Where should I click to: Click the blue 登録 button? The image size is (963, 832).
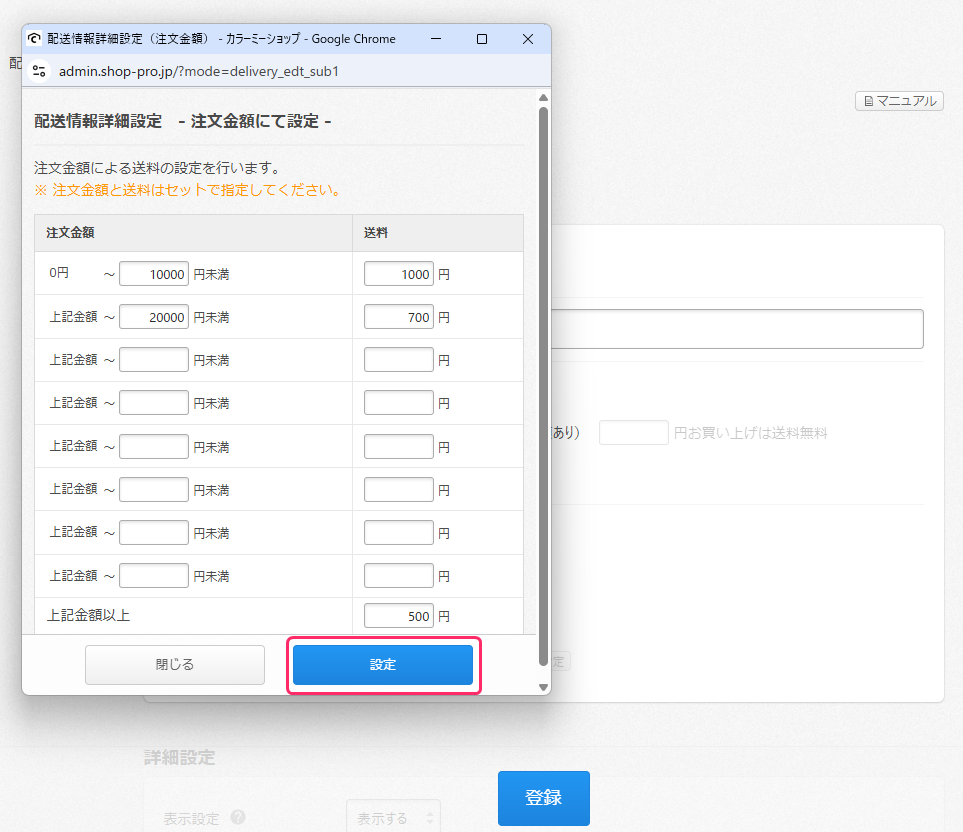pyautogui.click(x=543, y=798)
